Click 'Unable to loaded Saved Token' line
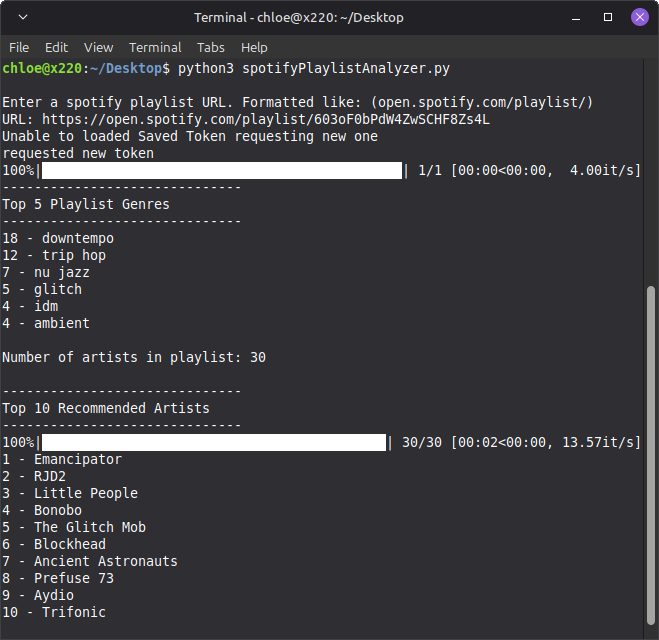This screenshot has width=659, height=640. coord(190,137)
